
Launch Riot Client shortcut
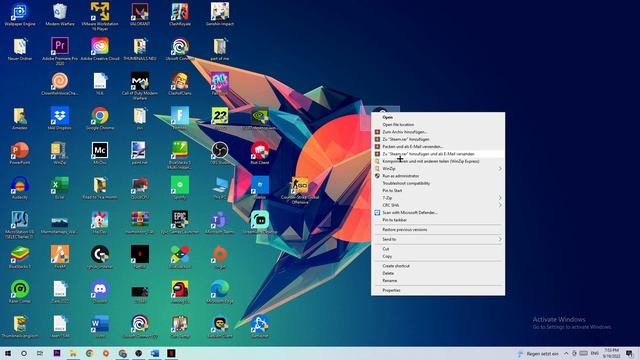tap(260, 153)
